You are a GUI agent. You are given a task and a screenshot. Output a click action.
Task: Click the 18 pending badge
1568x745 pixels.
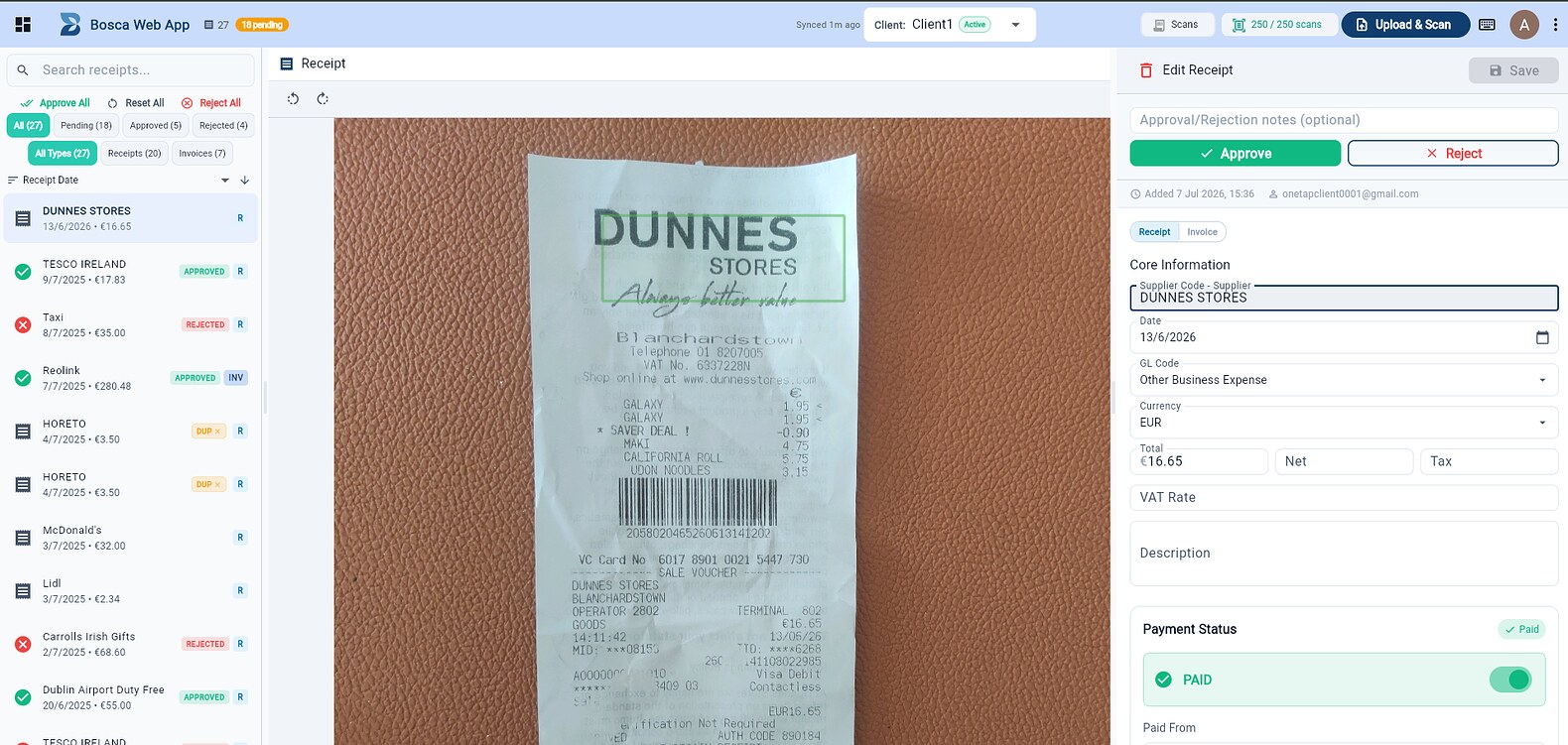tap(262, 25)
